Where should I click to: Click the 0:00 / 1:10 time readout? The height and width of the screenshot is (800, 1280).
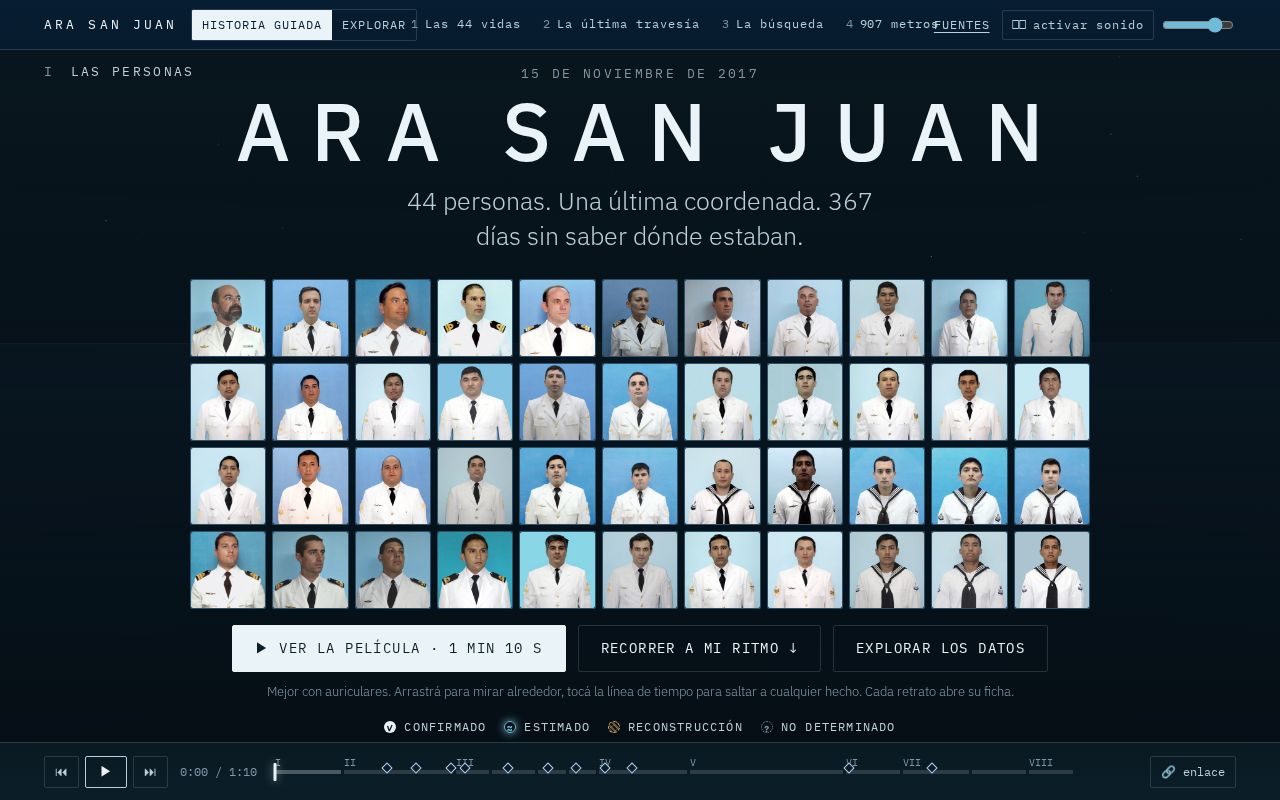[218, 772]
